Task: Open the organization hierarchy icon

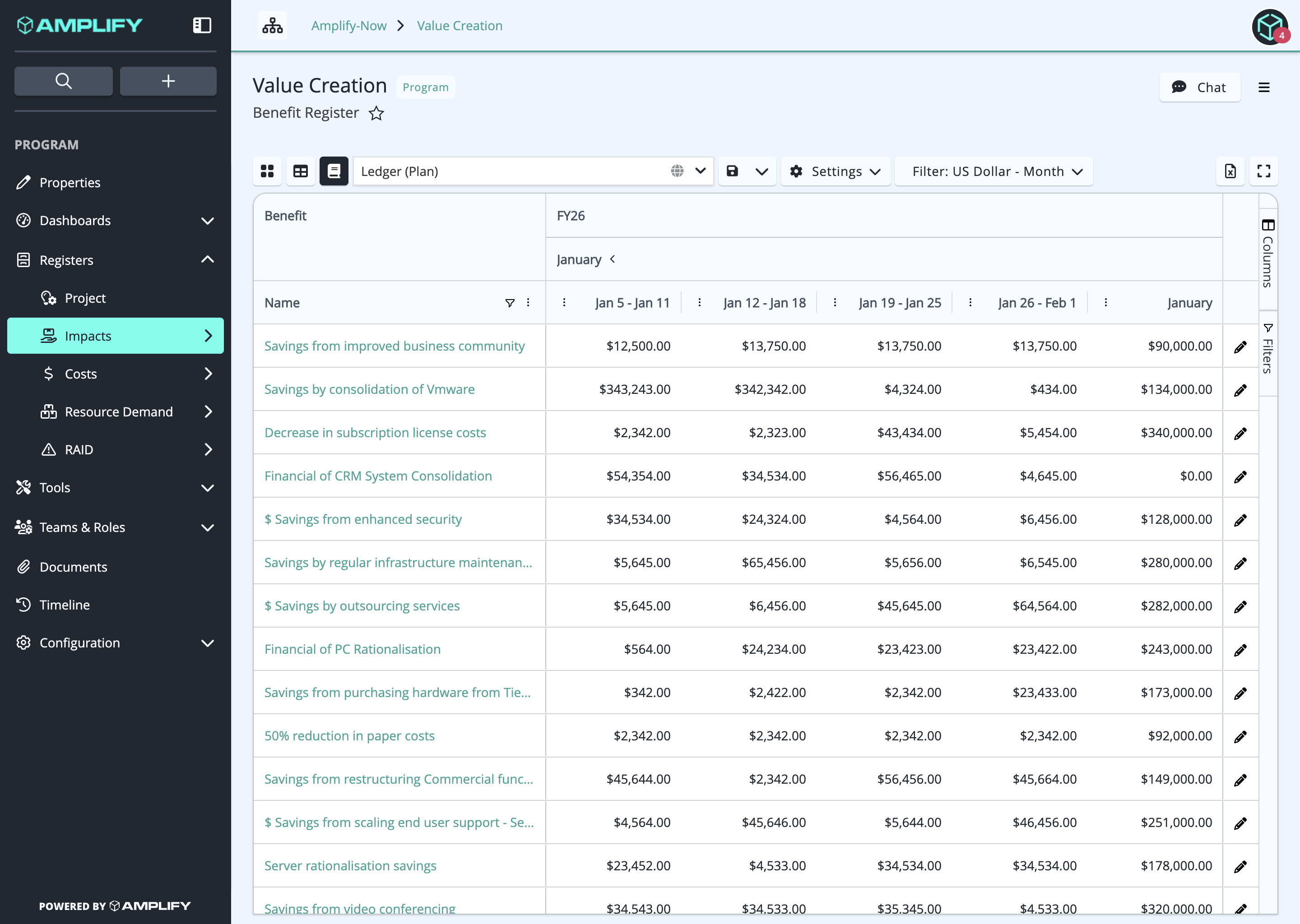Action: pos(272,26)
